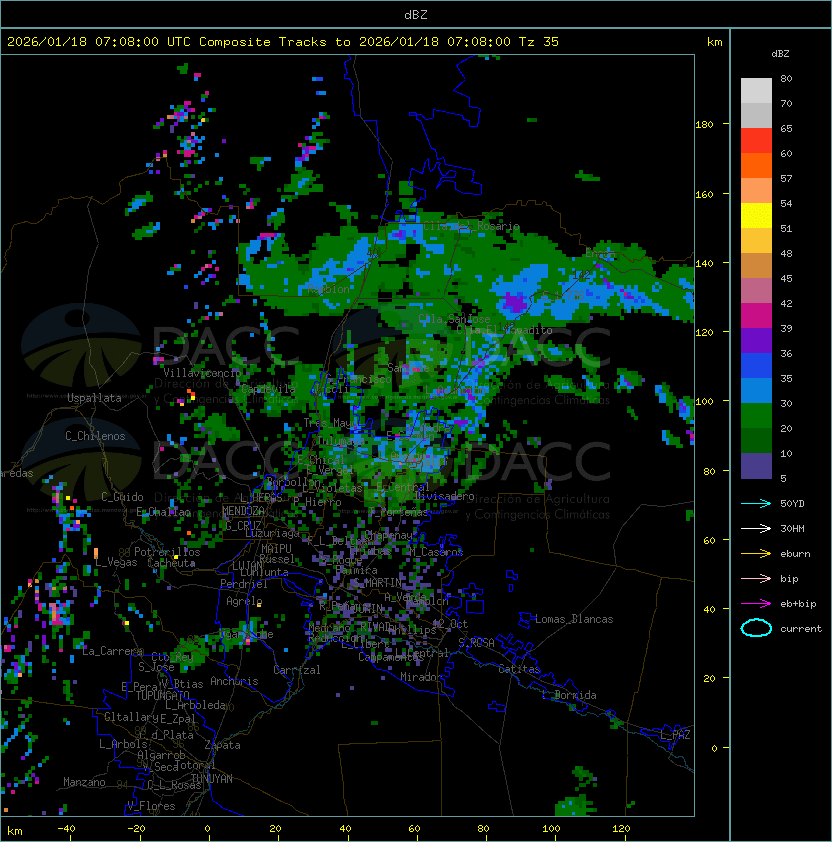Pick the purple 39 dBZ color band
Viewport: 832px width, 842px height.
coord(756,340)
